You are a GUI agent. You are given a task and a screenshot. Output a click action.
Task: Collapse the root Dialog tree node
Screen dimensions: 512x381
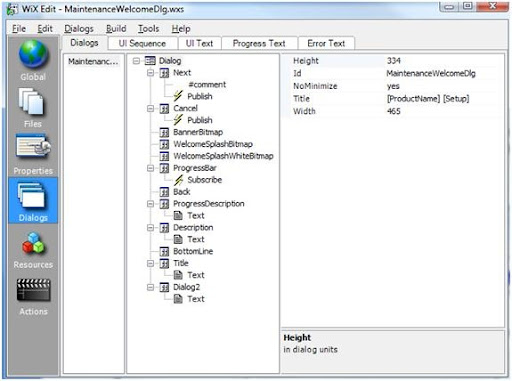click(136, 61)
